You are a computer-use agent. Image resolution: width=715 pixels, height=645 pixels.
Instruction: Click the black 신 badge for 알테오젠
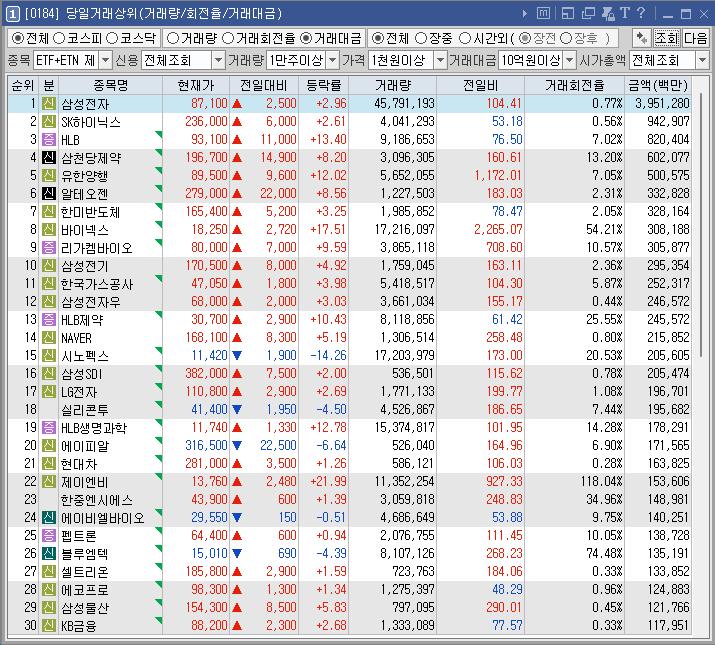(x=49, y=193)
